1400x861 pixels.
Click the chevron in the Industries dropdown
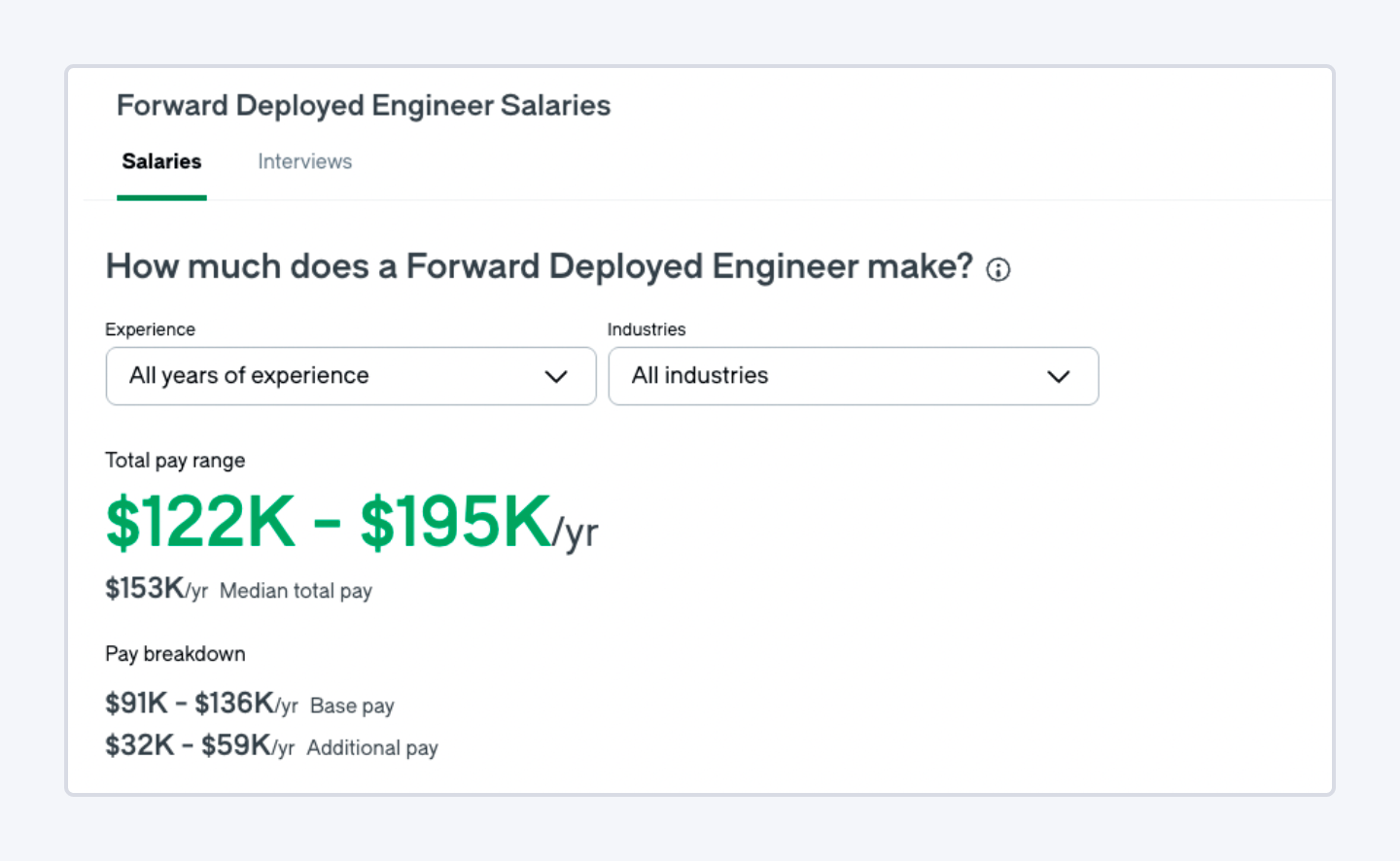(1059, 377)
